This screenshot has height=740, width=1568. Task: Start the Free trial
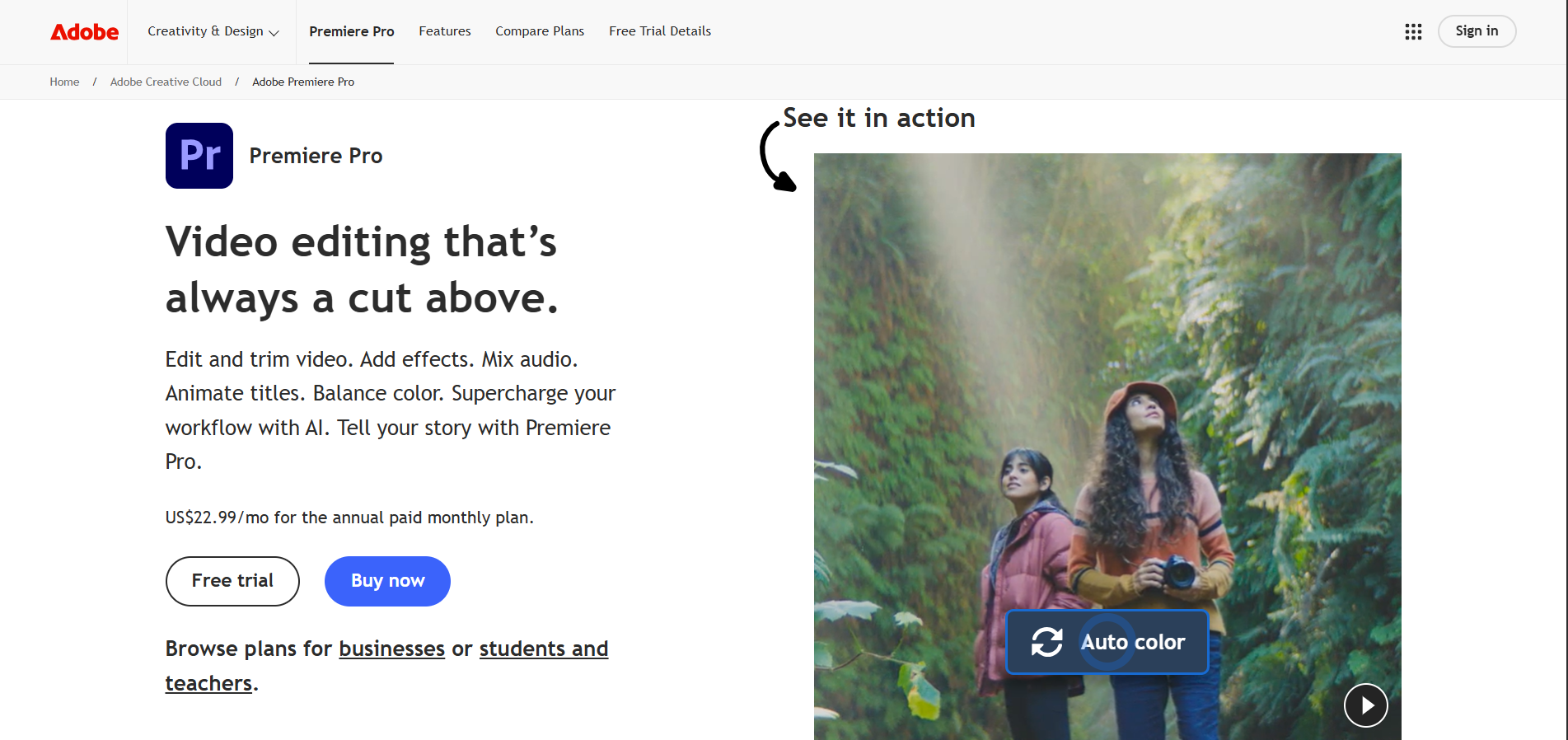tap(232, 581)
